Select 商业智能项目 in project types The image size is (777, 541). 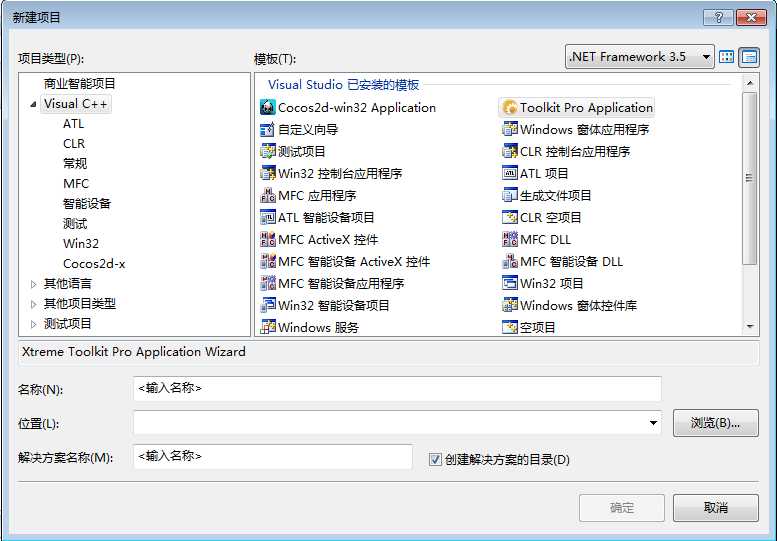tap(79, 84)
